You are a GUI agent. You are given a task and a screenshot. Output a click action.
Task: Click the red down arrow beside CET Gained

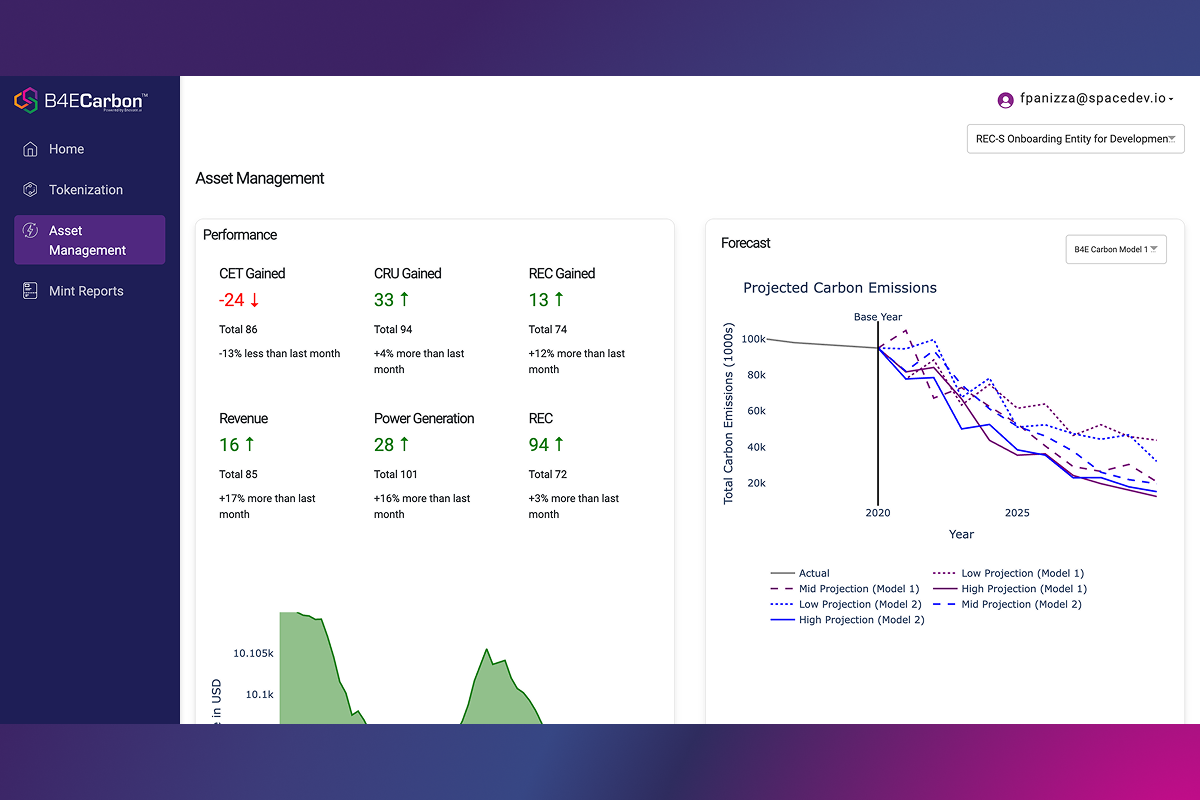(x=255, y=300)
